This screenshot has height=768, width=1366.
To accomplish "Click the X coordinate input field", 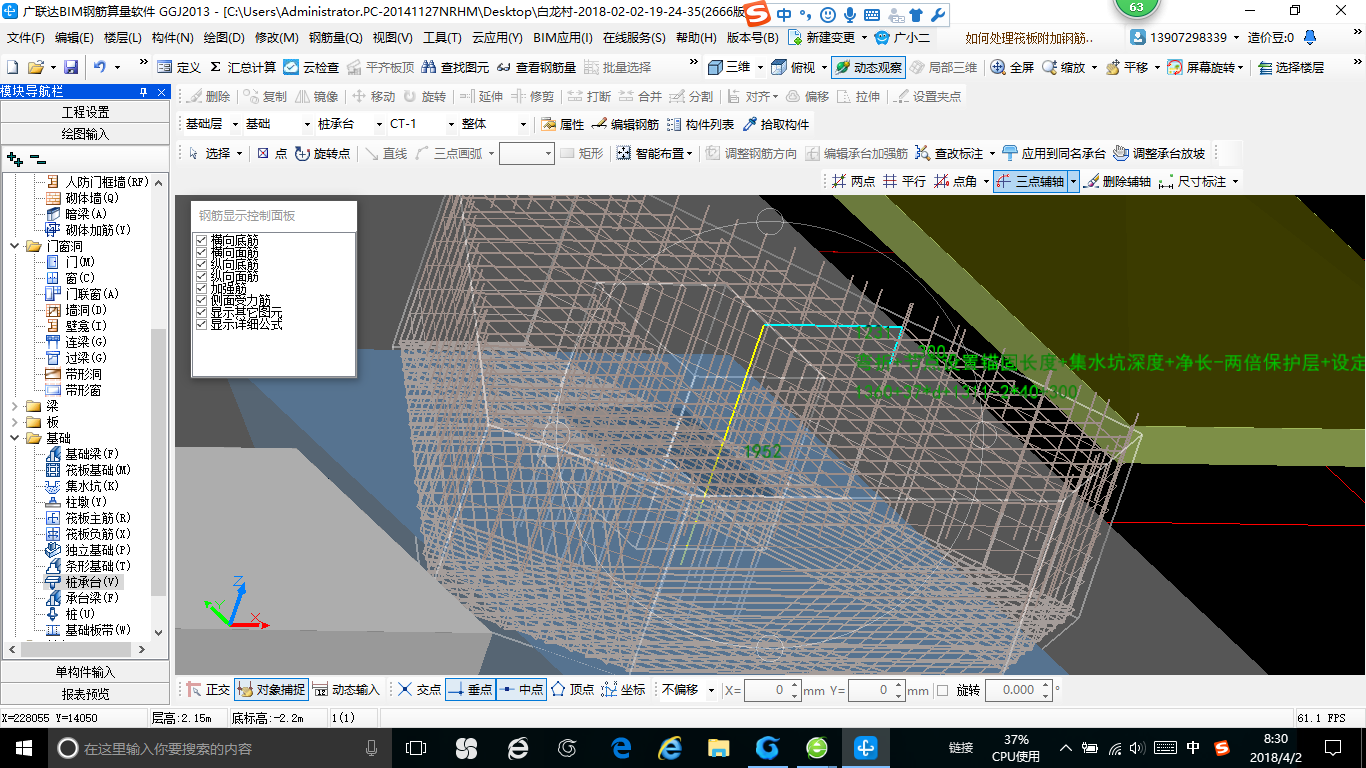I will 772,690.
